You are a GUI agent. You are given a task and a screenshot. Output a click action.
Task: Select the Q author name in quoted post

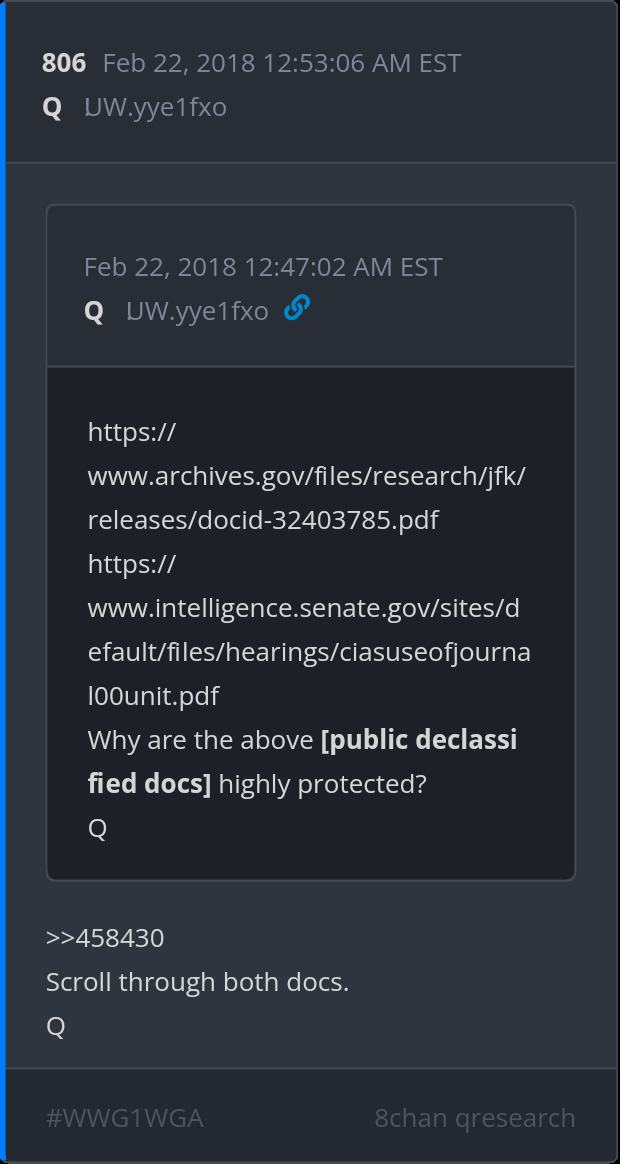[x=94, y=312]
